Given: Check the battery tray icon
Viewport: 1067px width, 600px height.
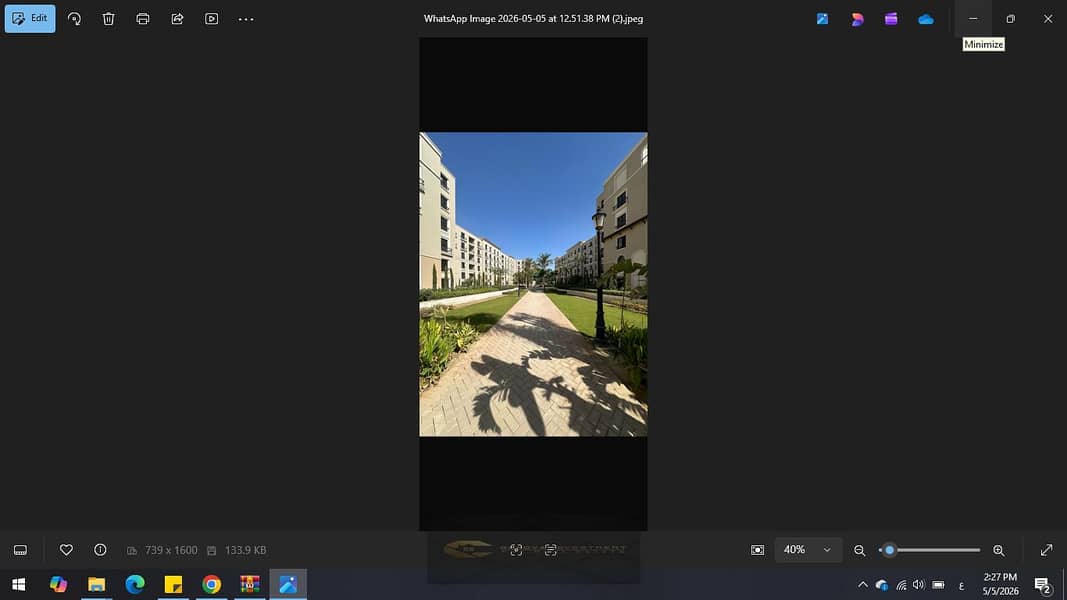Looking at the screenshot, I should click(x=938, y=584).
